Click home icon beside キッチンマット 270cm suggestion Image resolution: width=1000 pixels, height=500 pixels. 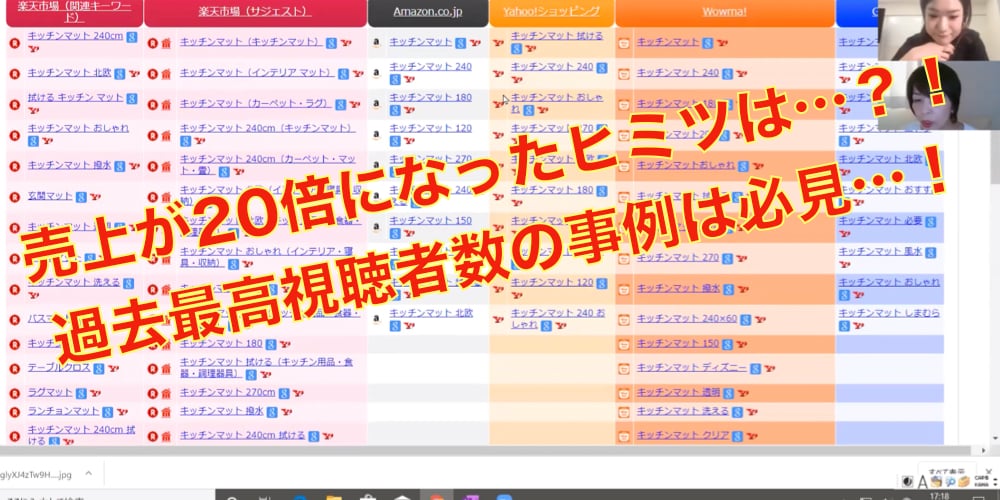[x=166, y=393]
